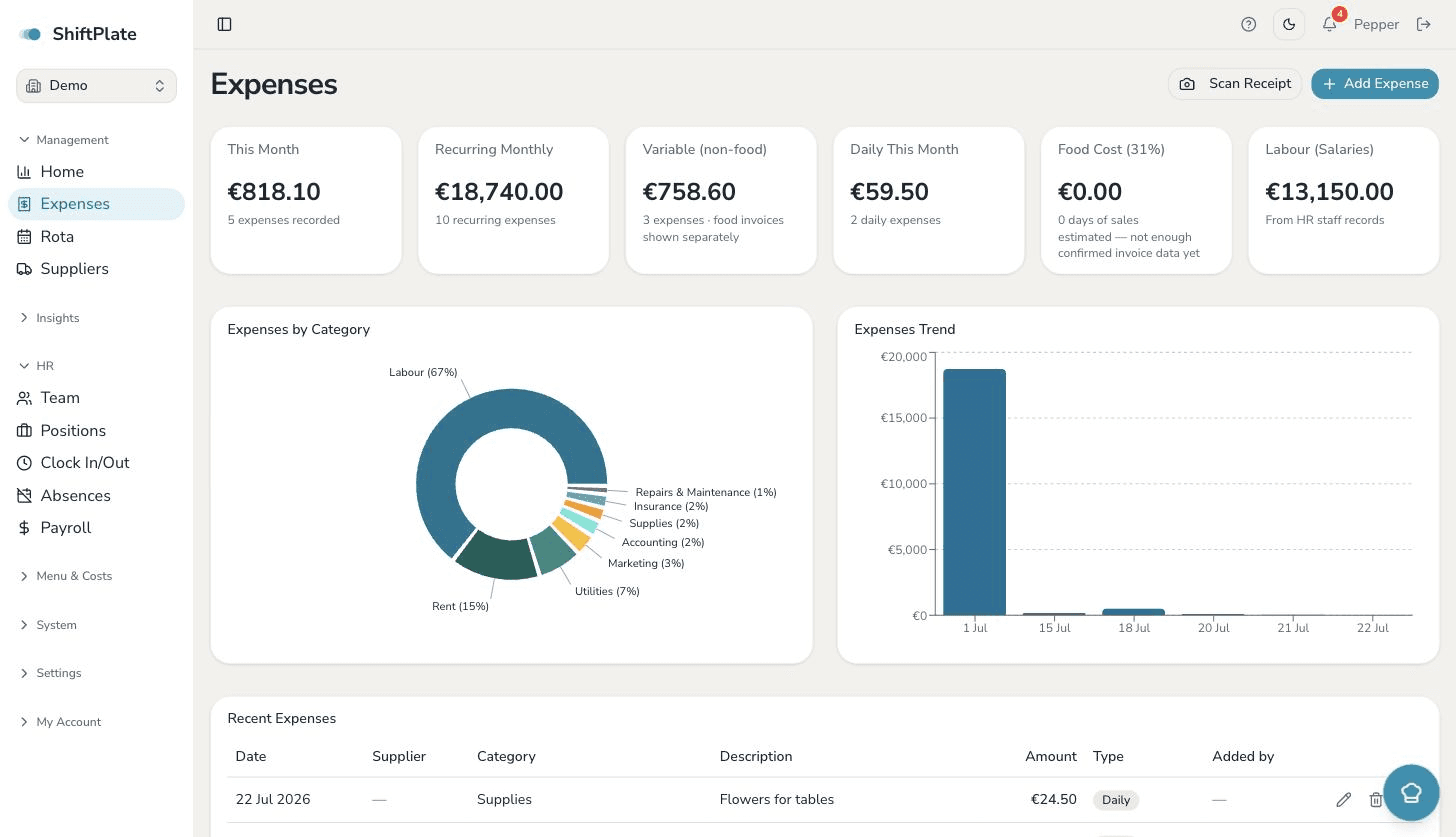Open the chat support bubble
The image size is (1456, 837).
click(1411, 793)
